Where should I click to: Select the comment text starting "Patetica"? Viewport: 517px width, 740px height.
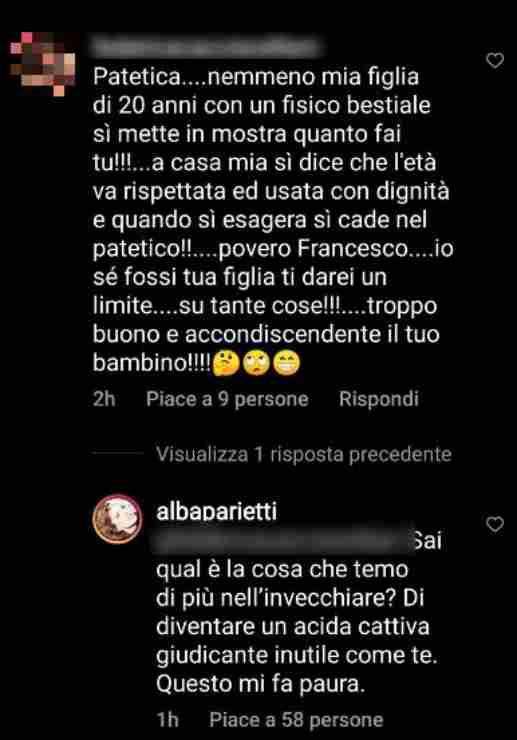click(x=273, y=220)
